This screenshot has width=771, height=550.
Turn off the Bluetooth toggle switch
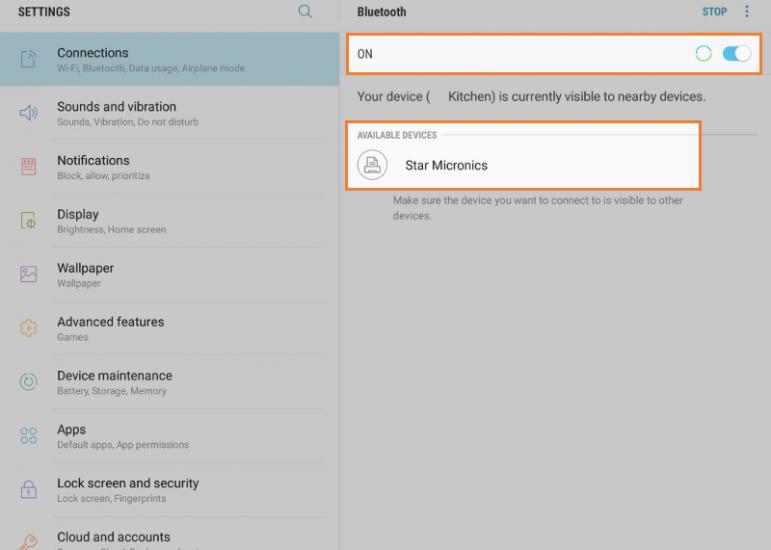(736, 54)
